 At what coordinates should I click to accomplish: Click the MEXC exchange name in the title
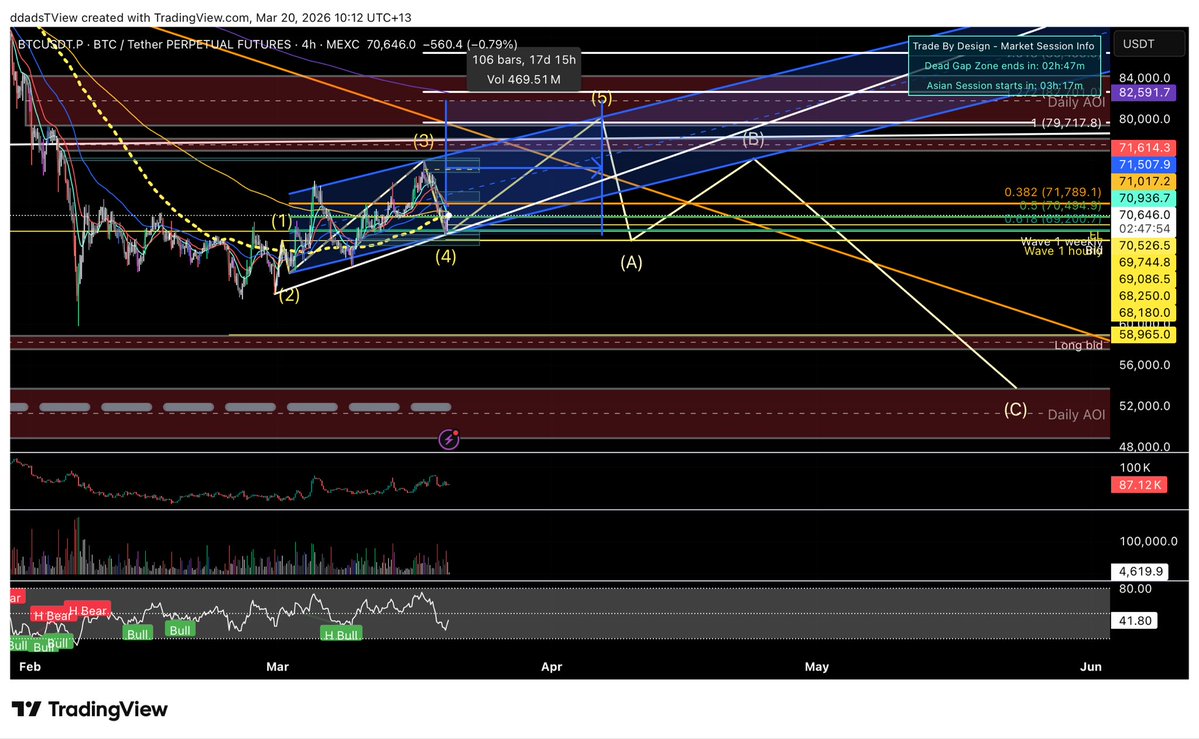tap(343, 44)
